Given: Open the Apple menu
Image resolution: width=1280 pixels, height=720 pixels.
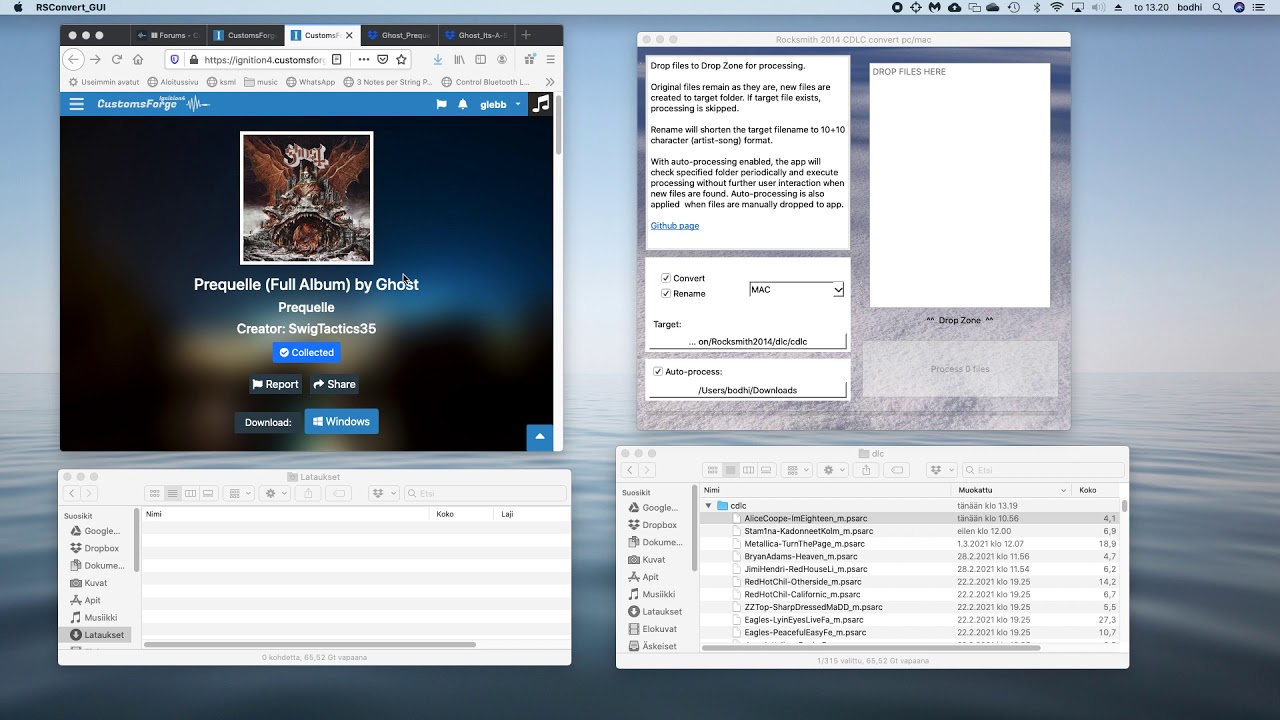Looking at the screenshot, I should (17, 7).
